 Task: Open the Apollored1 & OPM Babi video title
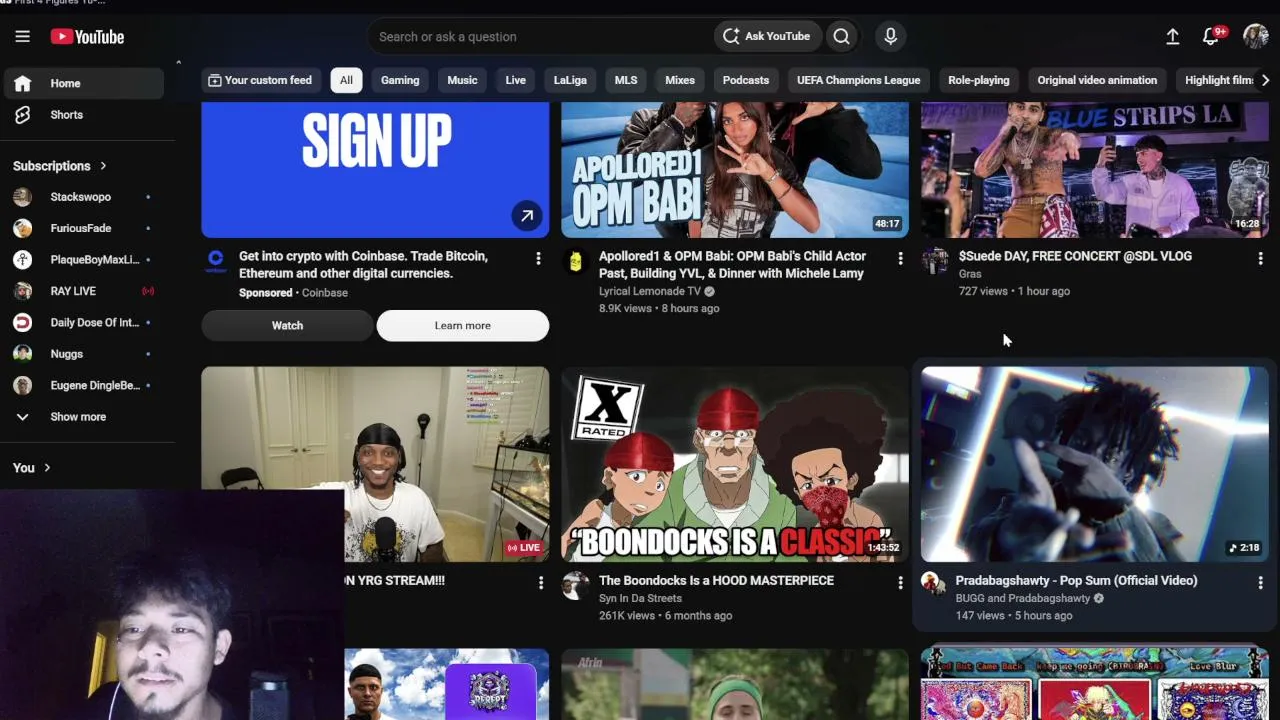732,265
